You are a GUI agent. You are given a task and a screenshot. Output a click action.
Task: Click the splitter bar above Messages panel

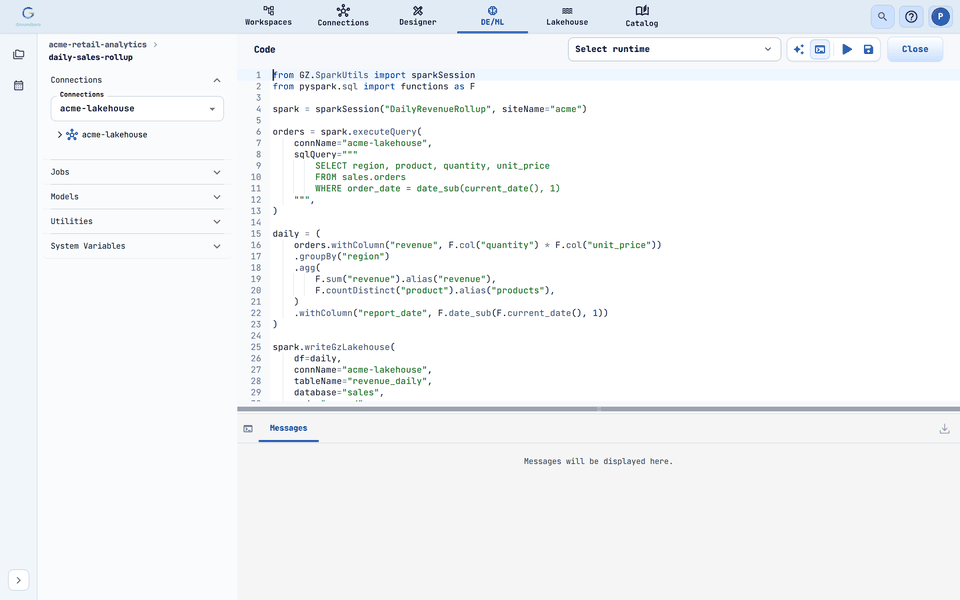598,408
